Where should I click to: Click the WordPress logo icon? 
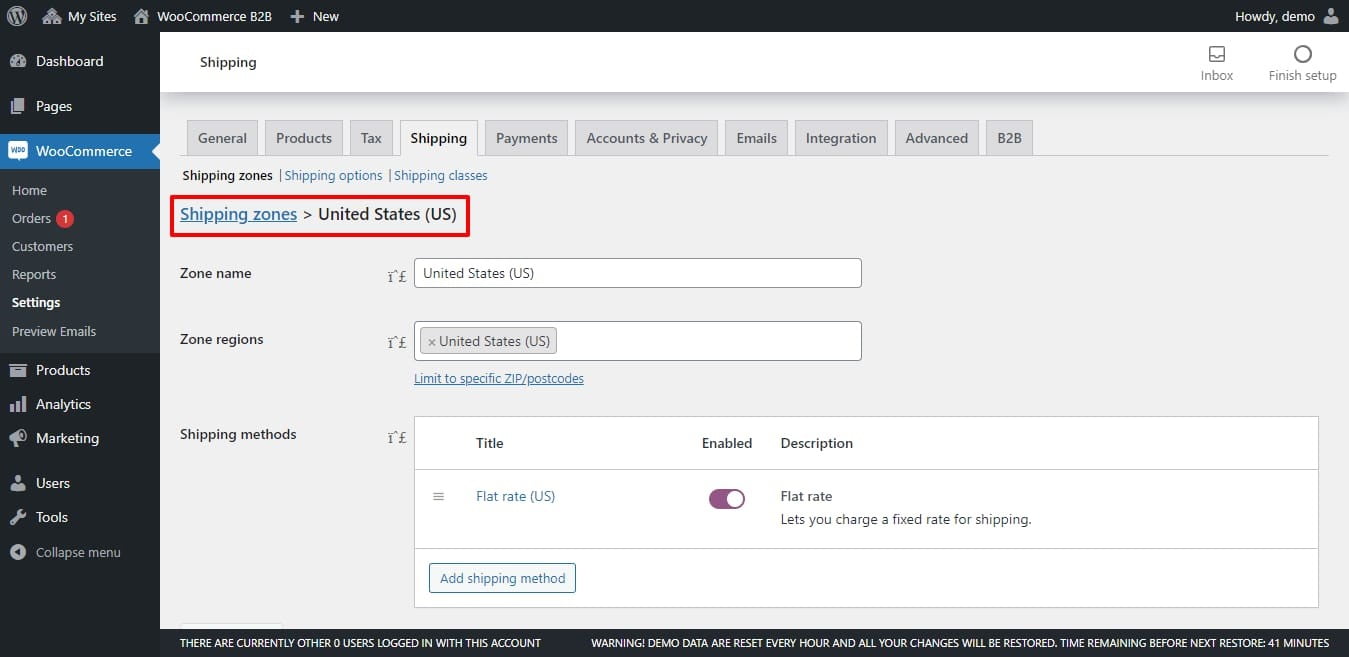[17, 16]
